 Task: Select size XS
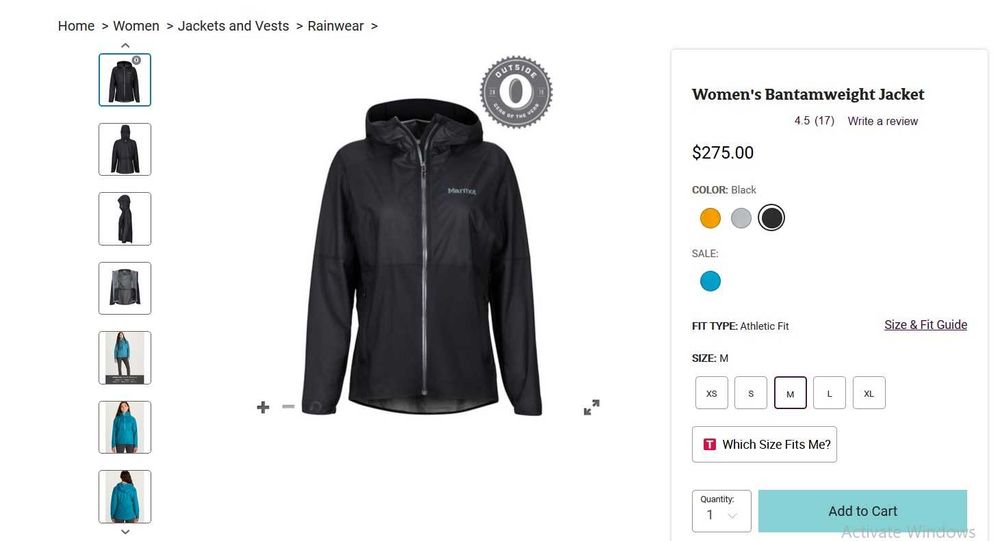pyautogui.click(x=711, y=393)
